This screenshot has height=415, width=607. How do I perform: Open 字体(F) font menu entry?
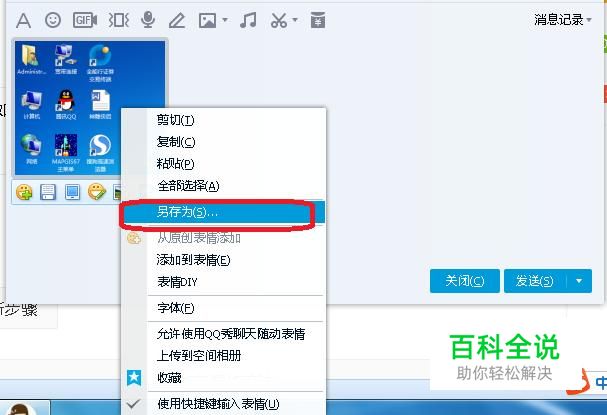point(223,308)
